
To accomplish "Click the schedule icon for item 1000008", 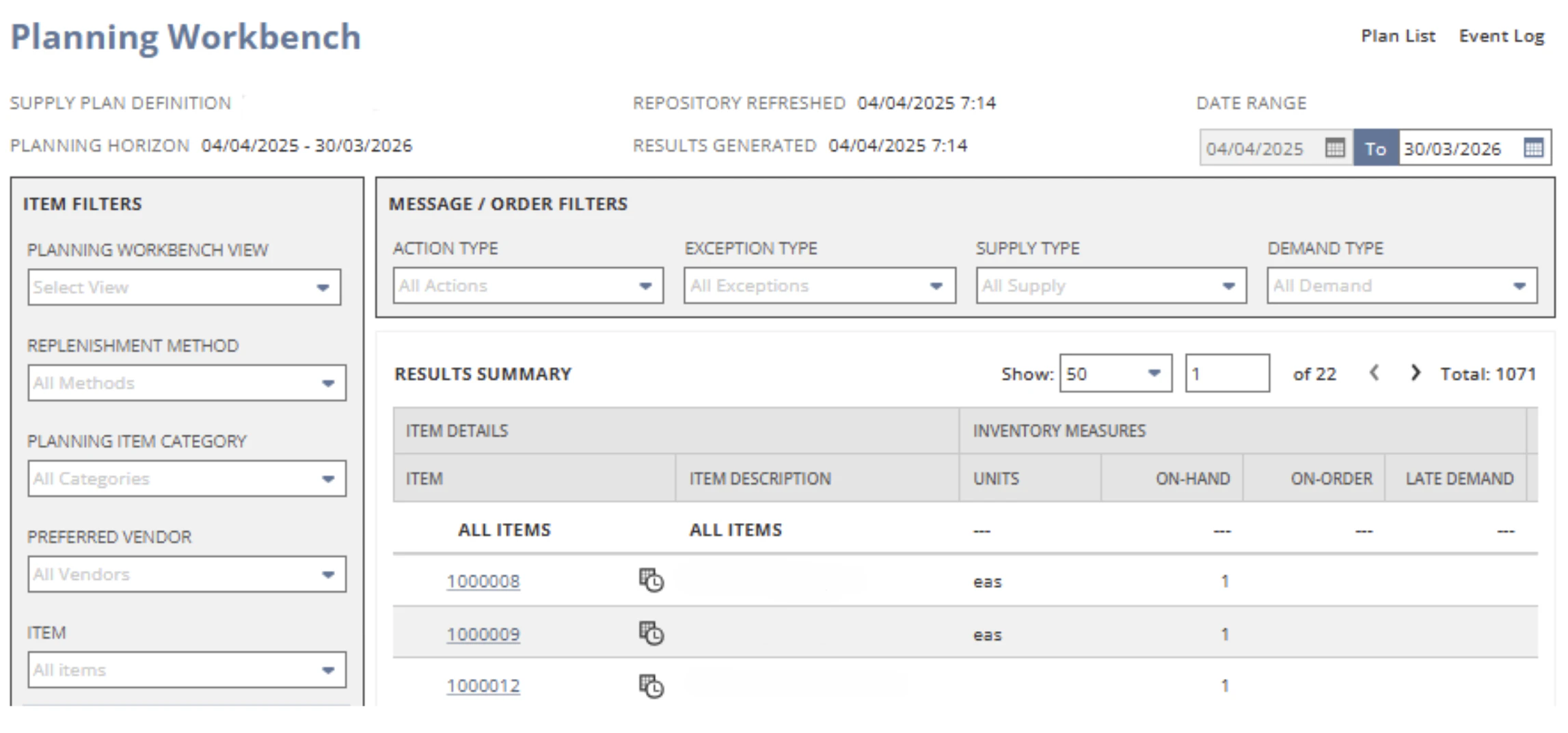I will tap(651, 581).
